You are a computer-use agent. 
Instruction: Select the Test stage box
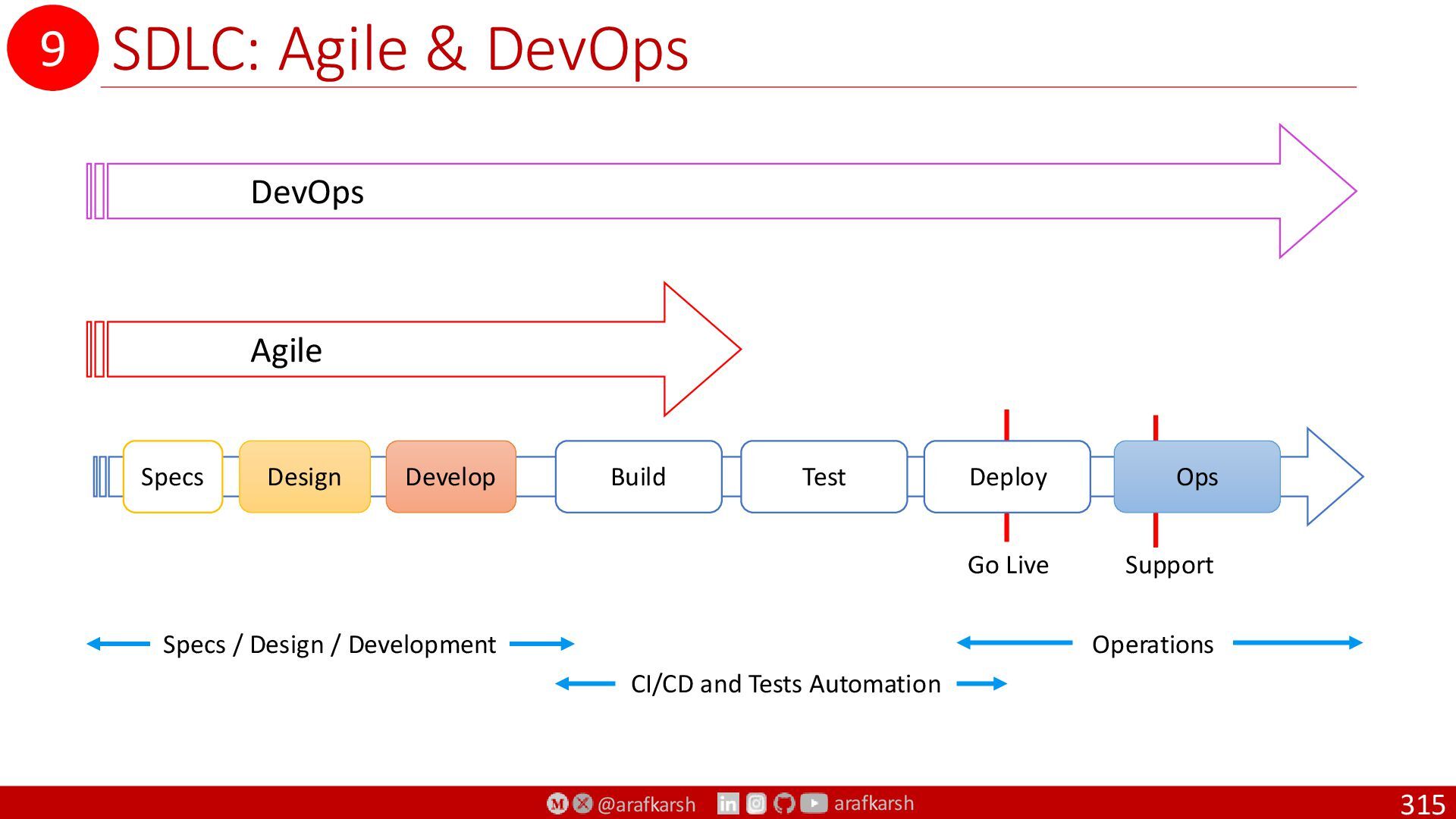pos(824,477)
